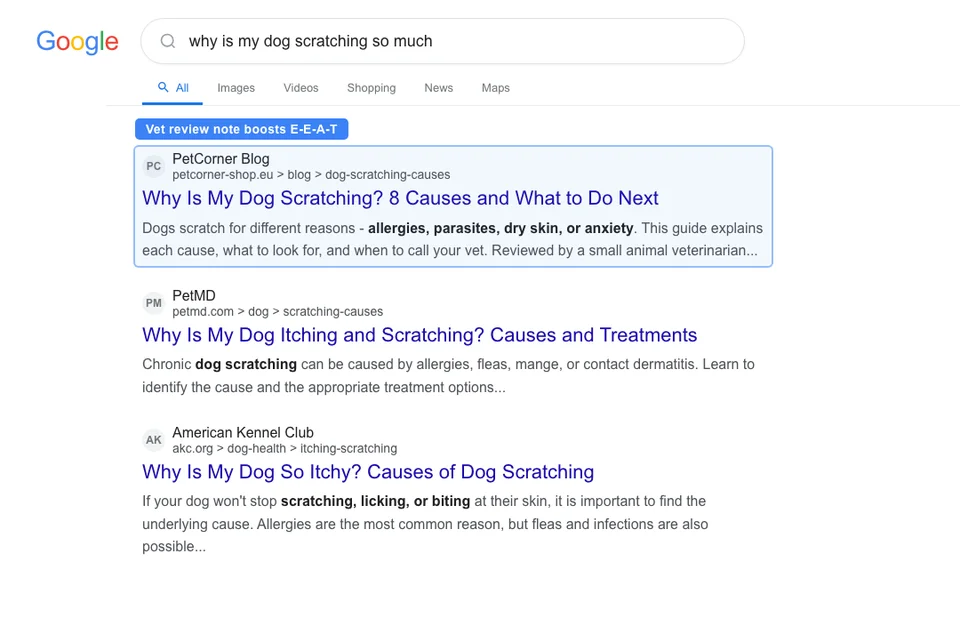Select the Shopping tab

(x=371, y=88)
